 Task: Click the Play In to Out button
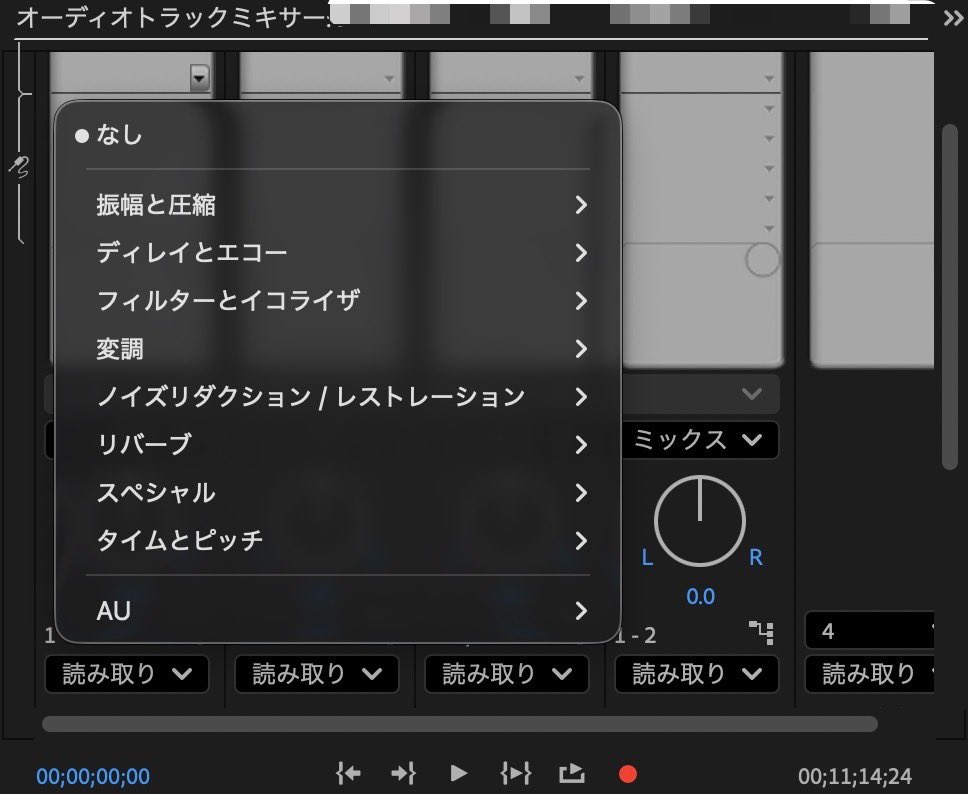point(515,773)
